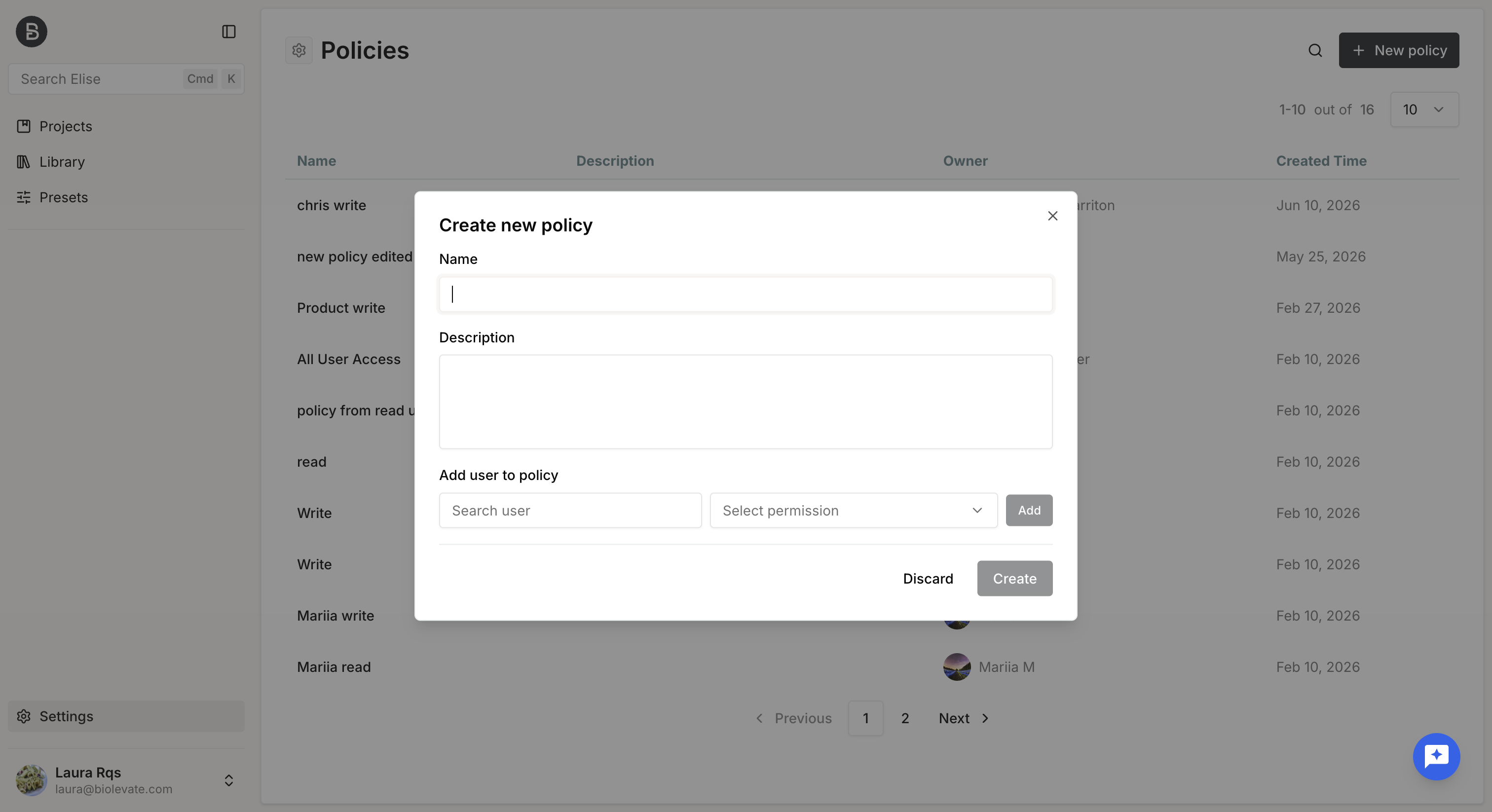Click the Add user button
Image resolution: width=1492 pixels, height=812 pixels.
pos(1029,510)
